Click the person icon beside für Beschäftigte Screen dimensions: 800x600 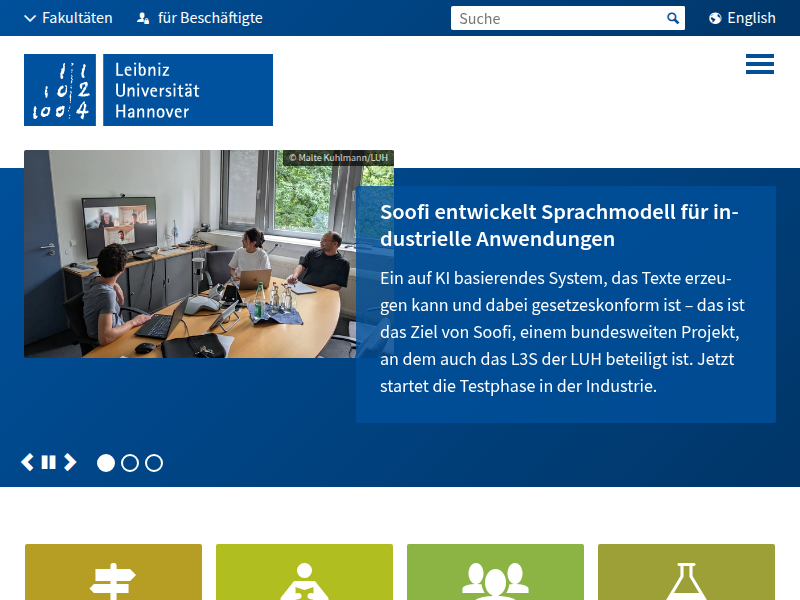coord(143,18)
